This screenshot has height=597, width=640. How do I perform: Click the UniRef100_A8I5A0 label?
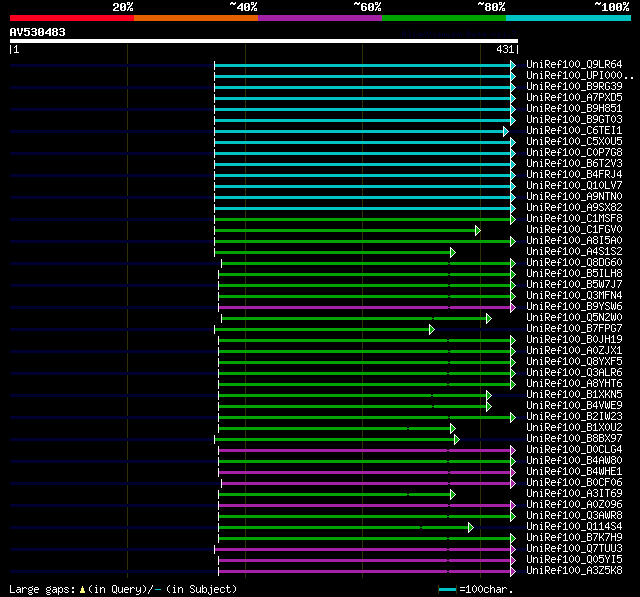coord(574,241)
